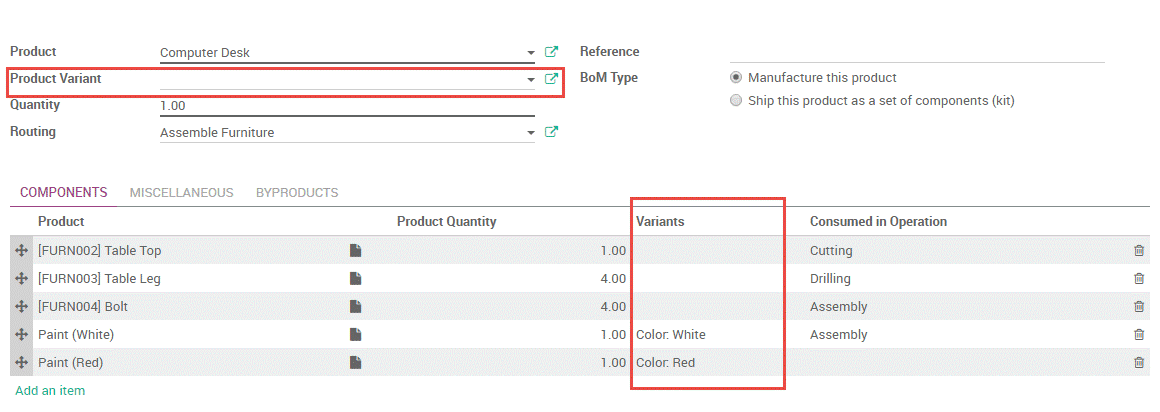Switch to the Miscellaneous tab
Image resolution: width=1160 pixels, height=412 pixels.
[x=181, y=193]
